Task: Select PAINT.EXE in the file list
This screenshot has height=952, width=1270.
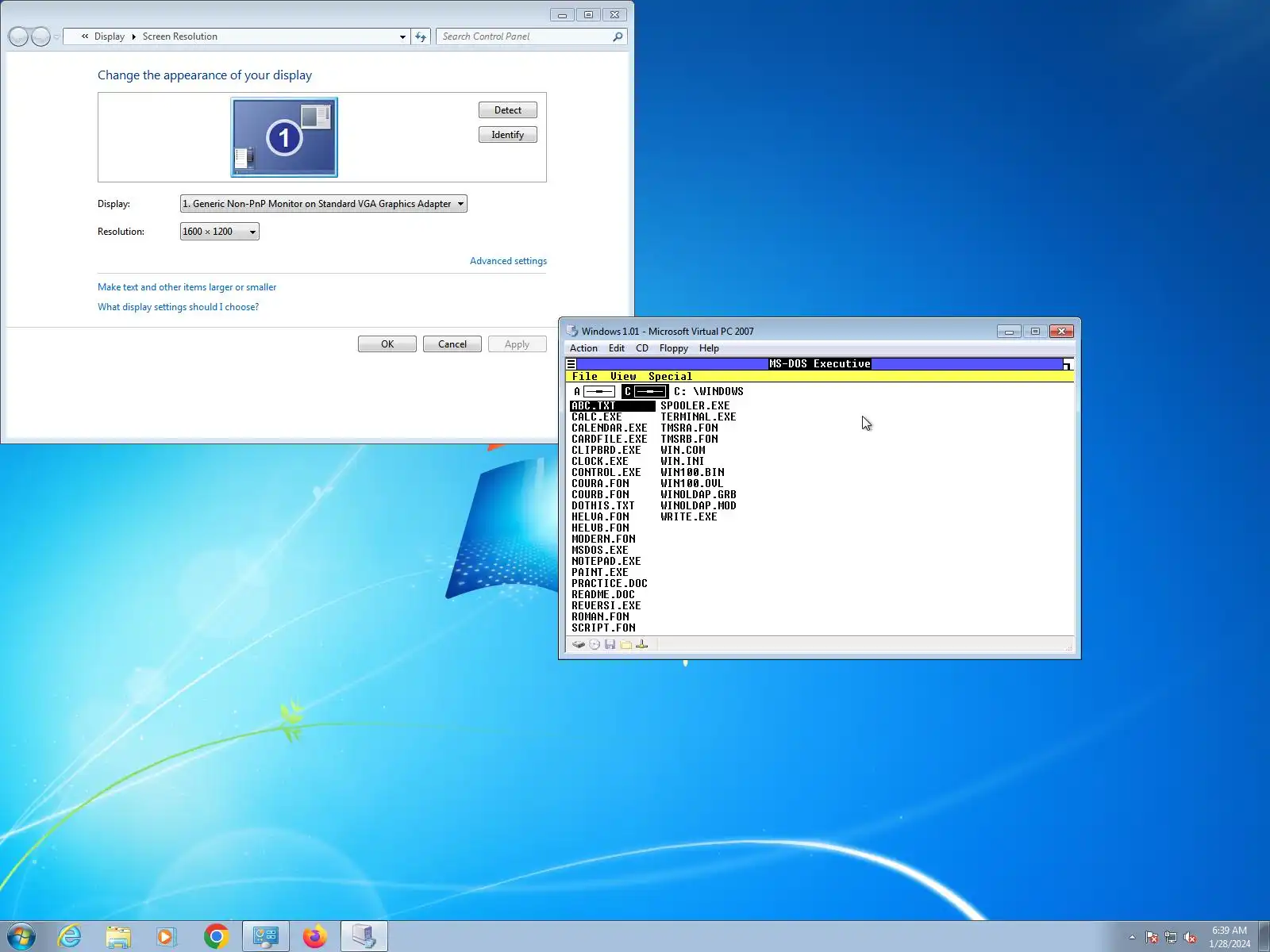Action: (x=600, y=573)
